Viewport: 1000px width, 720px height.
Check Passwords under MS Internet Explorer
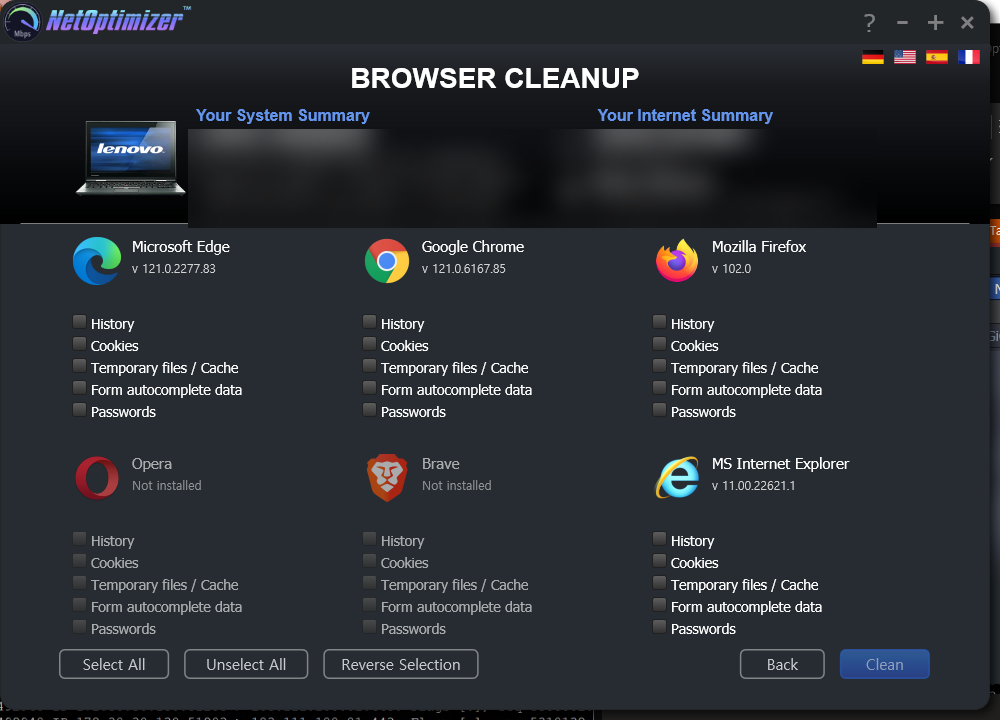click(659, 627)
